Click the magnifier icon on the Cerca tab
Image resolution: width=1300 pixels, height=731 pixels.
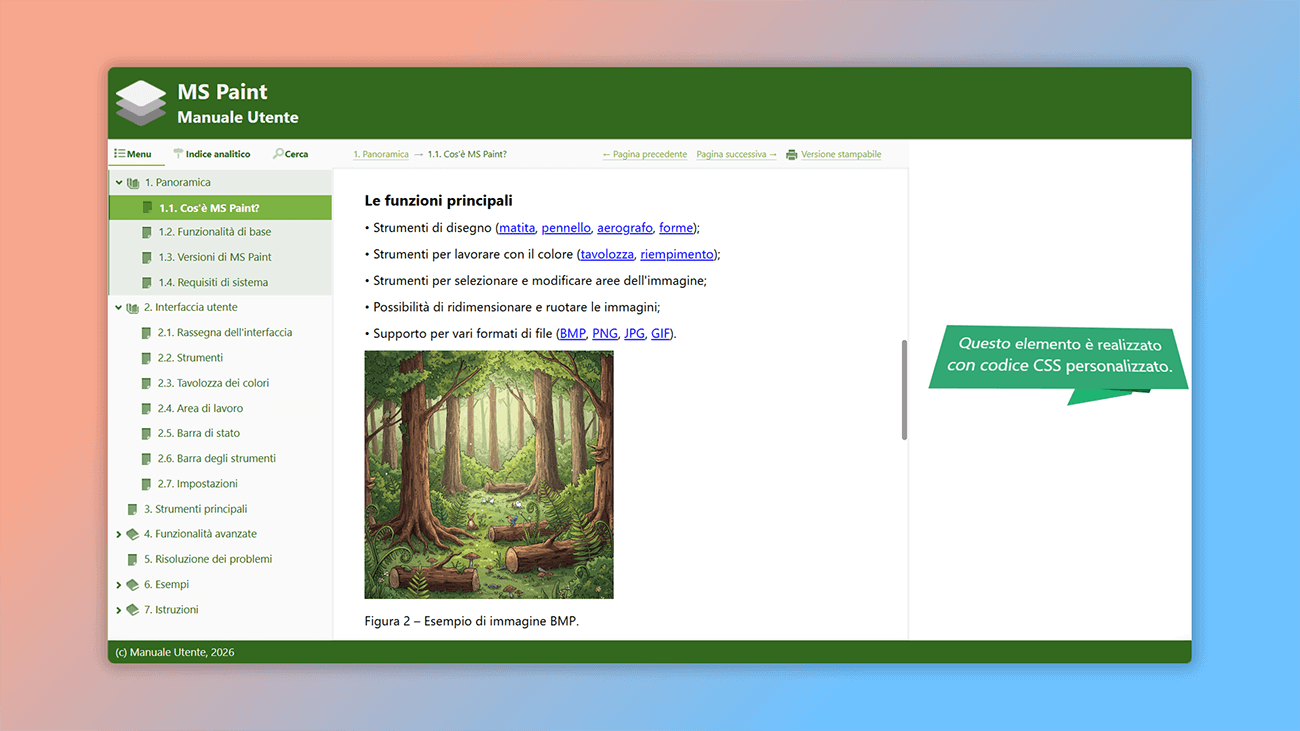coord(279,153)
